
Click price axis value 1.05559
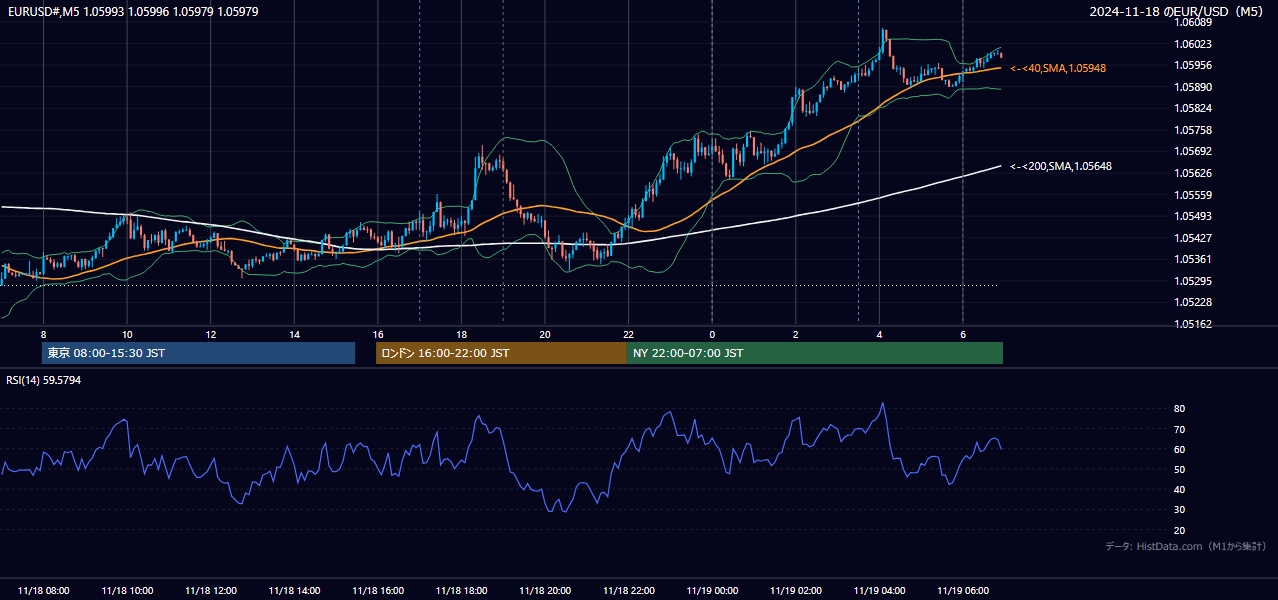pos(1192,195)
